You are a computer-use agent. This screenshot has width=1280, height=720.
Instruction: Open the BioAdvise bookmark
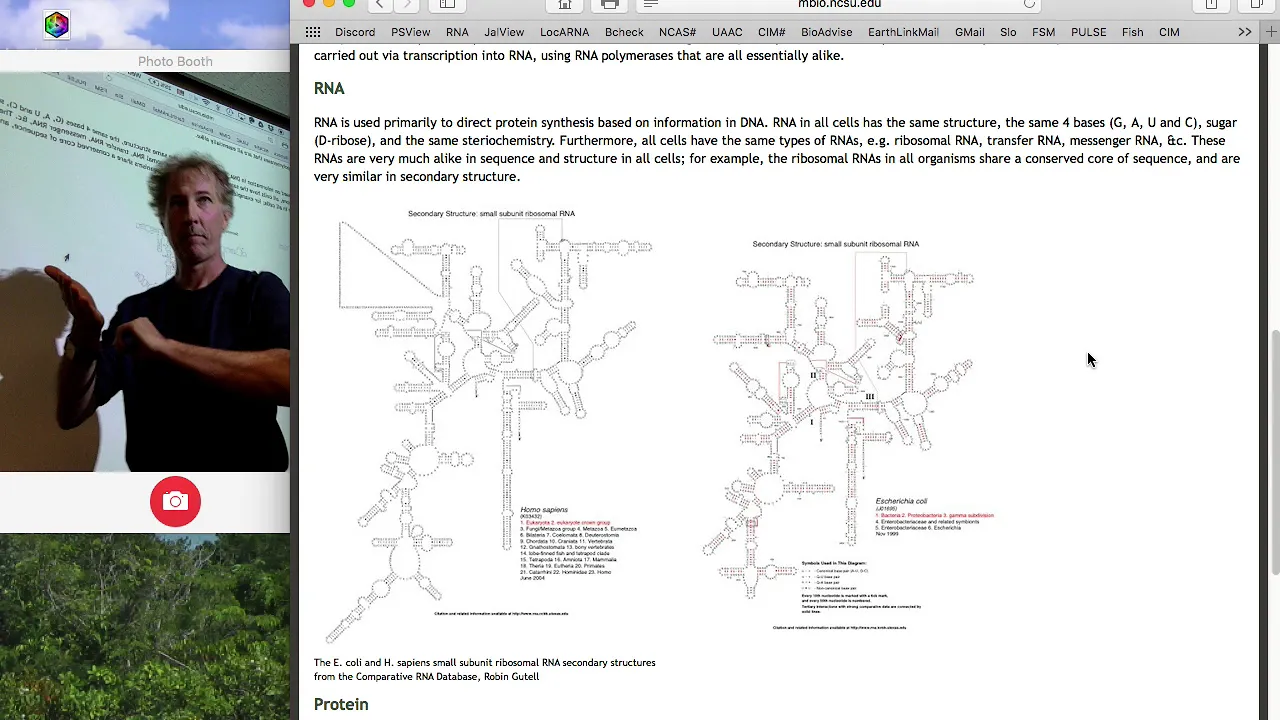pyautogui.click(x=827, y=32)
